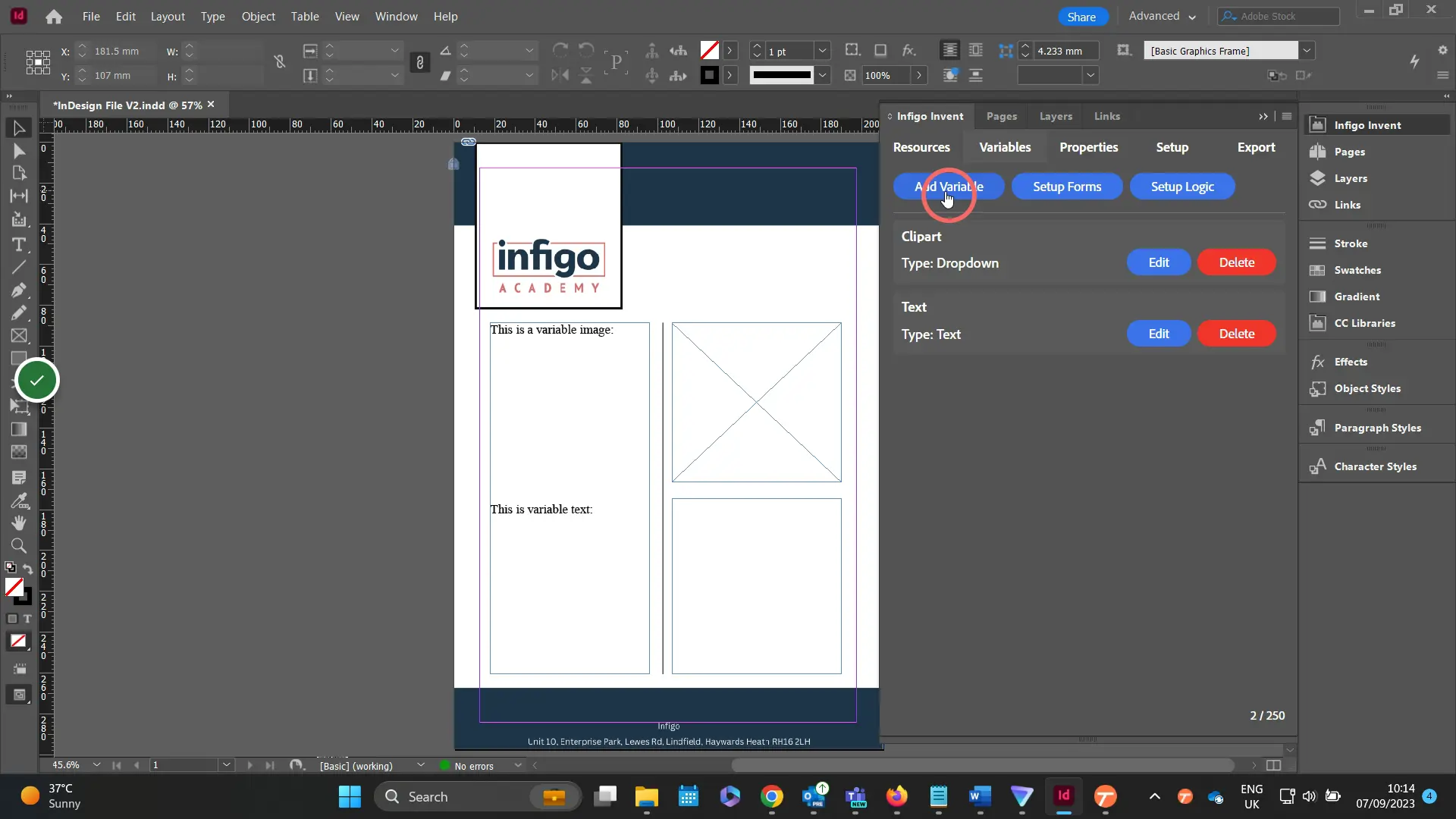Viewport: 1456px width, 819px height.
Task: Delete the Clipart variable
Action: coord(1236,262)
